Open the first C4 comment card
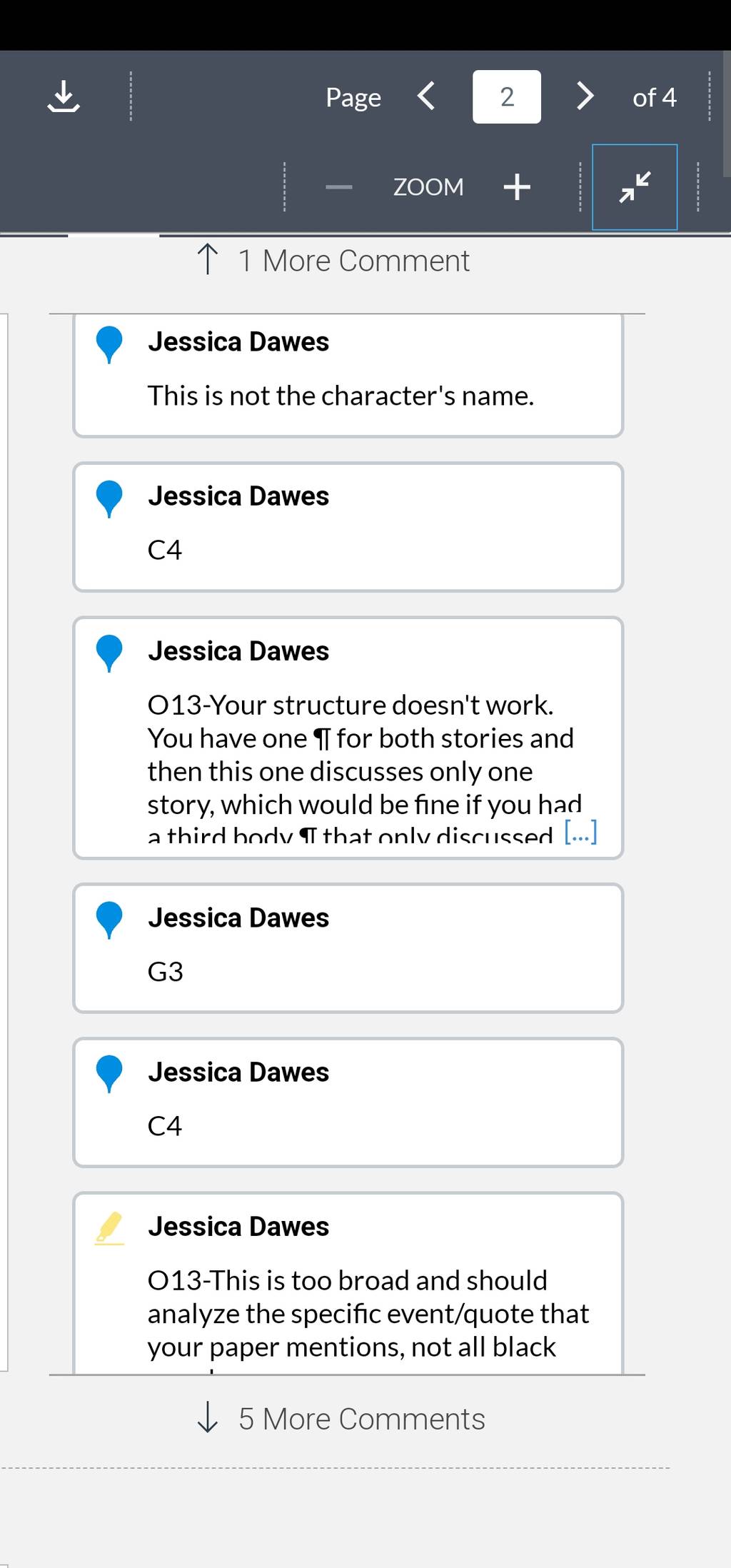The image size is (731, 1568). tap(348, 527)
